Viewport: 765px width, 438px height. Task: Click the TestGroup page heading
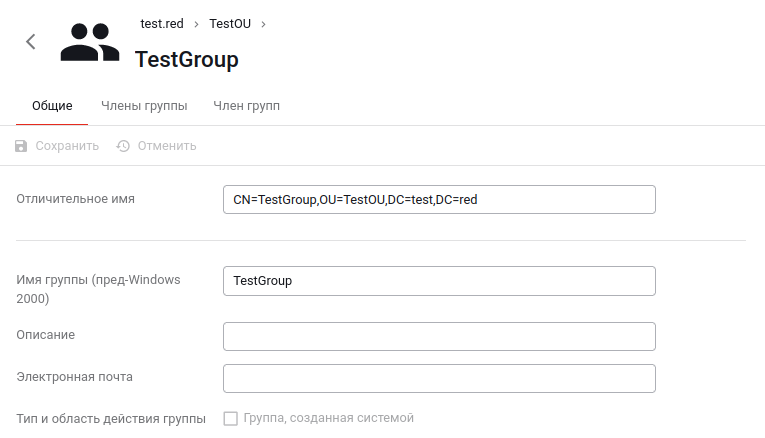[187, 60]
